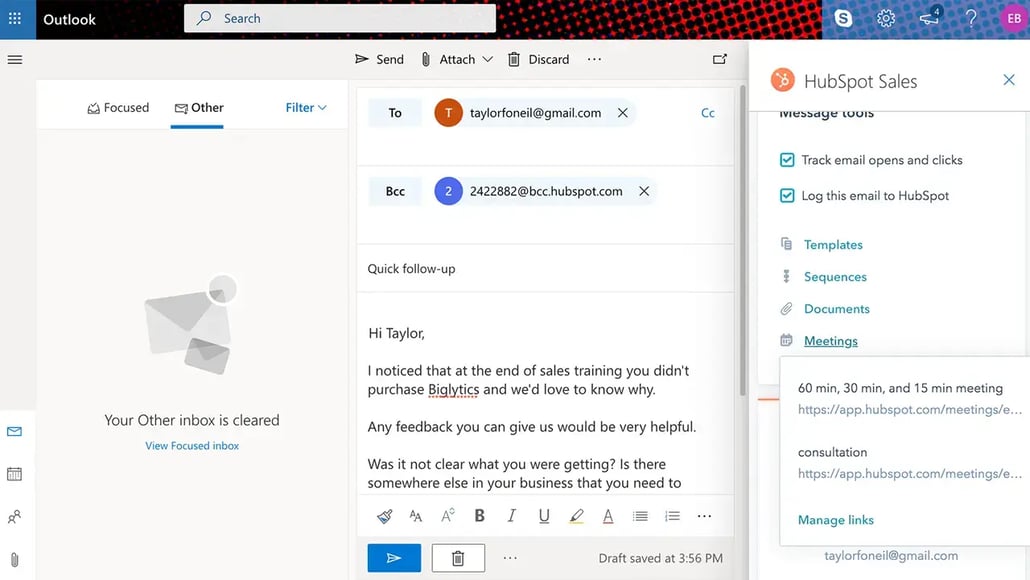The width and height of the screenshot is (1030, 580).
Task: Click the Increase font size superscript icon
Action: 448,516
